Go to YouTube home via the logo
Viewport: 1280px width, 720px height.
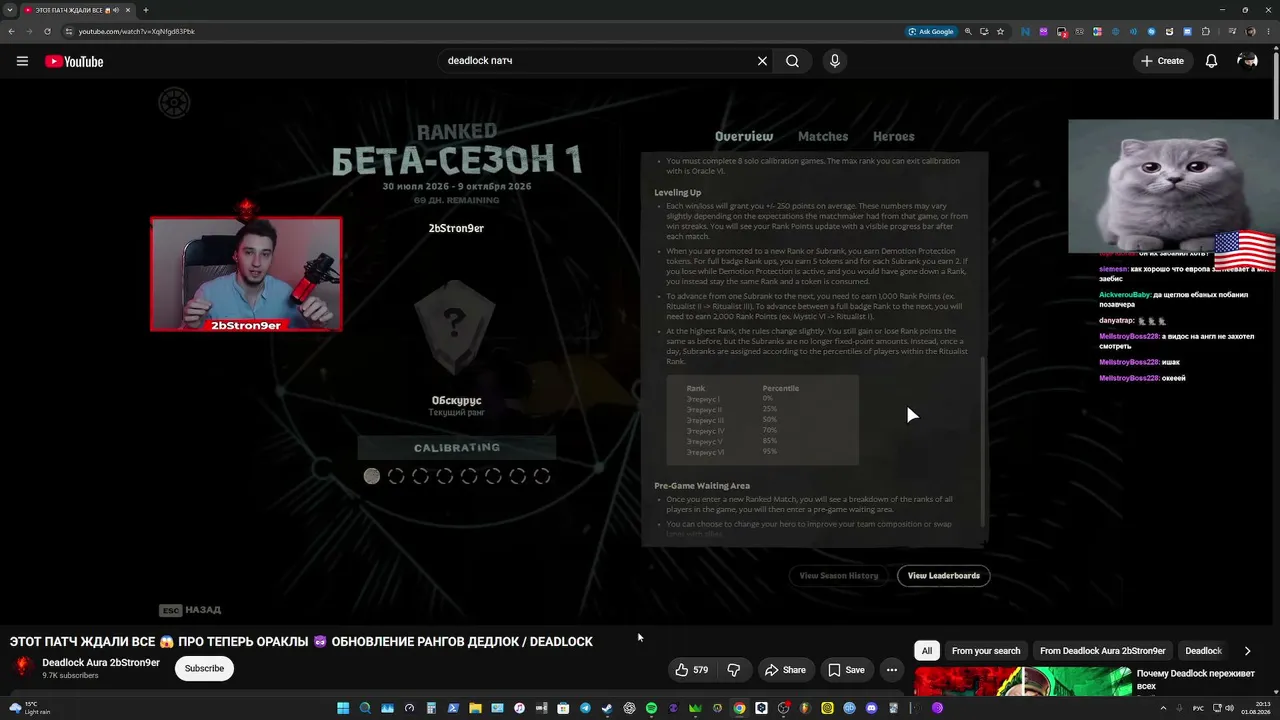tap(74, 61)
